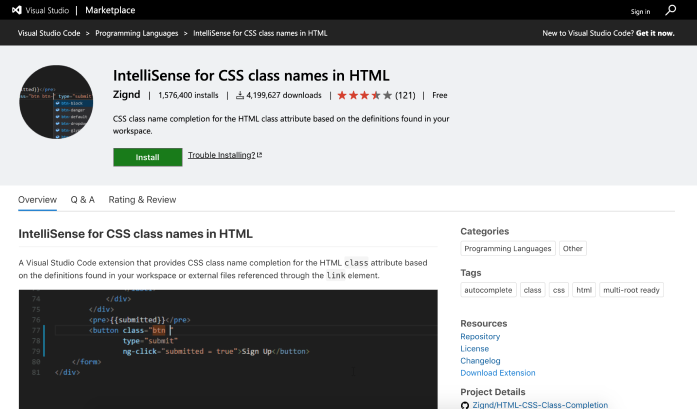Select the multi-root ready tag
Image resolution: width=697 pixels, height=409 pixels.
click(x=631, y=290)
